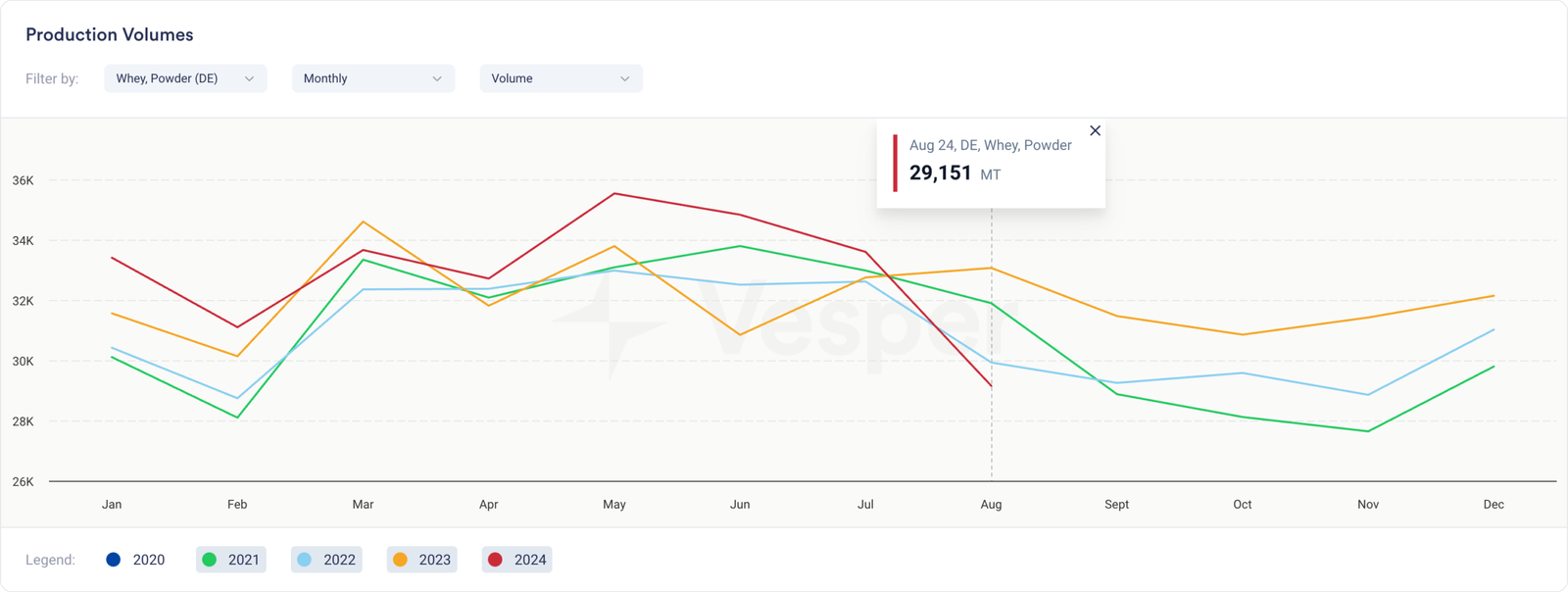Click the chevron arrow in Monthly dropdown
The height and width of the screenshot is (592, 1568).
click(x=437, y=78)
